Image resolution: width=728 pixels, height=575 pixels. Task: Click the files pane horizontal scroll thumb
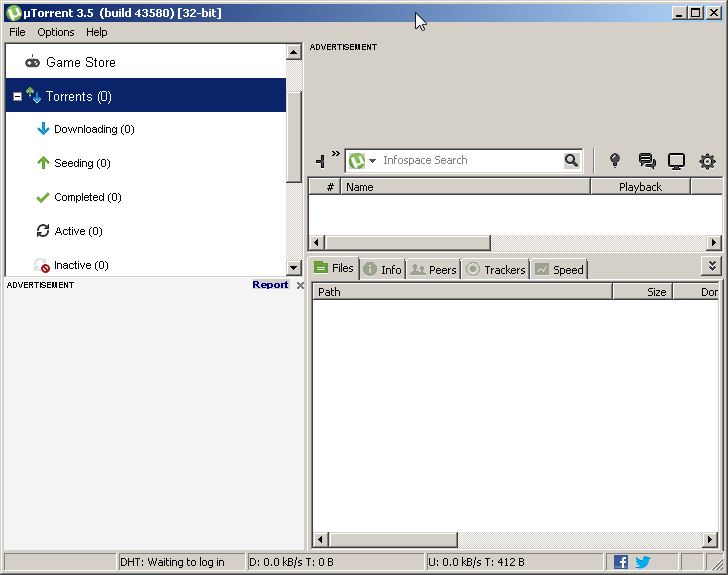click(x=393, y=539)
